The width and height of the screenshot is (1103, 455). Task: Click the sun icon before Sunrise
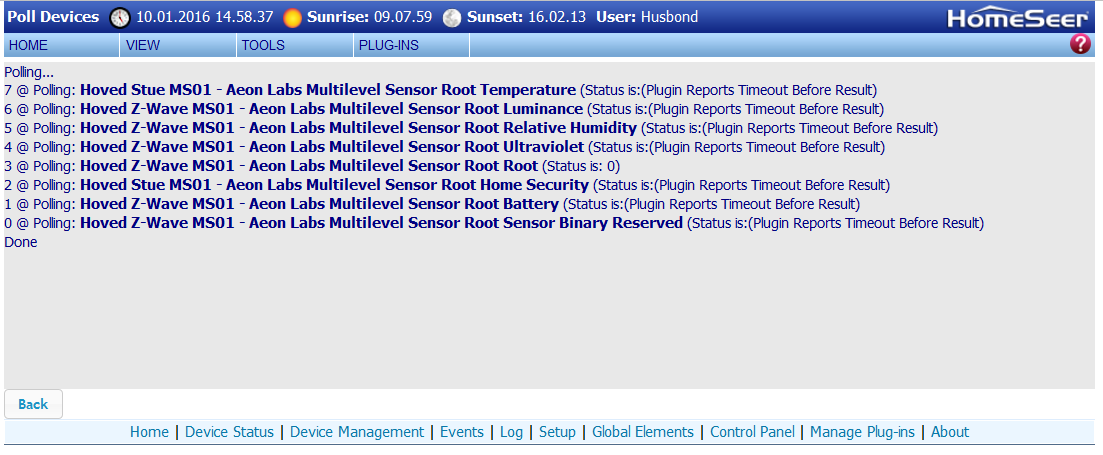pos(293,18)
